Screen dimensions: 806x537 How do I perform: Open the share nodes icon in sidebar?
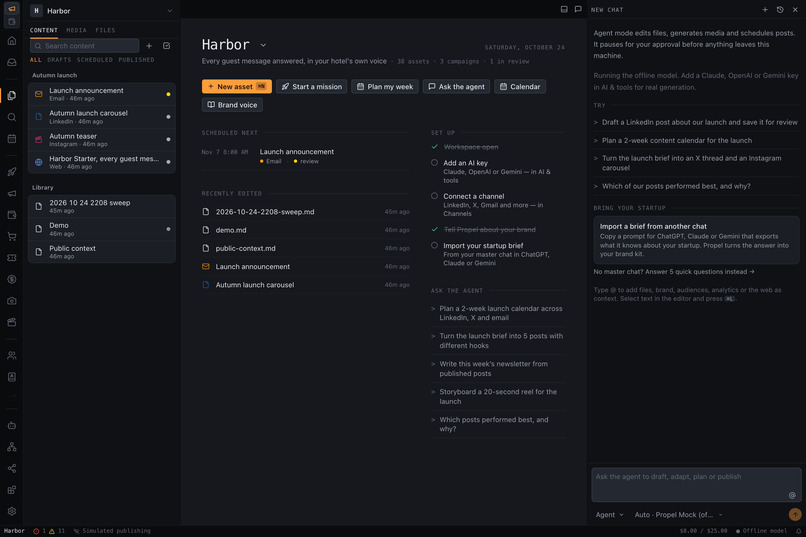[x=12, y=468]
